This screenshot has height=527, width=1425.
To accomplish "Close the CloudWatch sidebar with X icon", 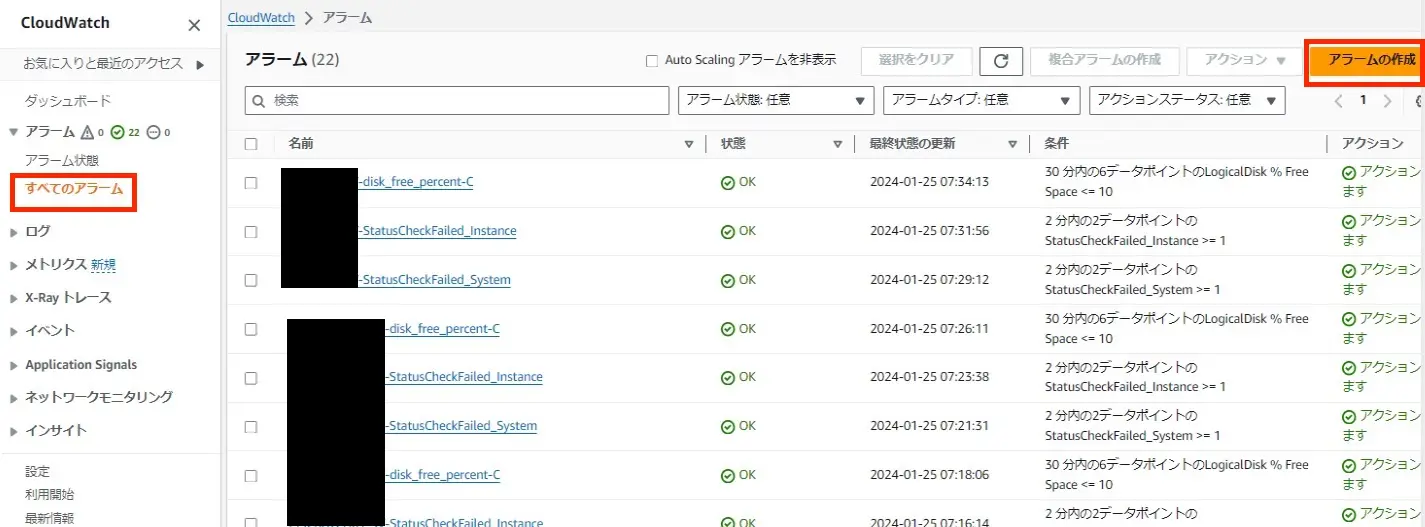I will (194, 26).
